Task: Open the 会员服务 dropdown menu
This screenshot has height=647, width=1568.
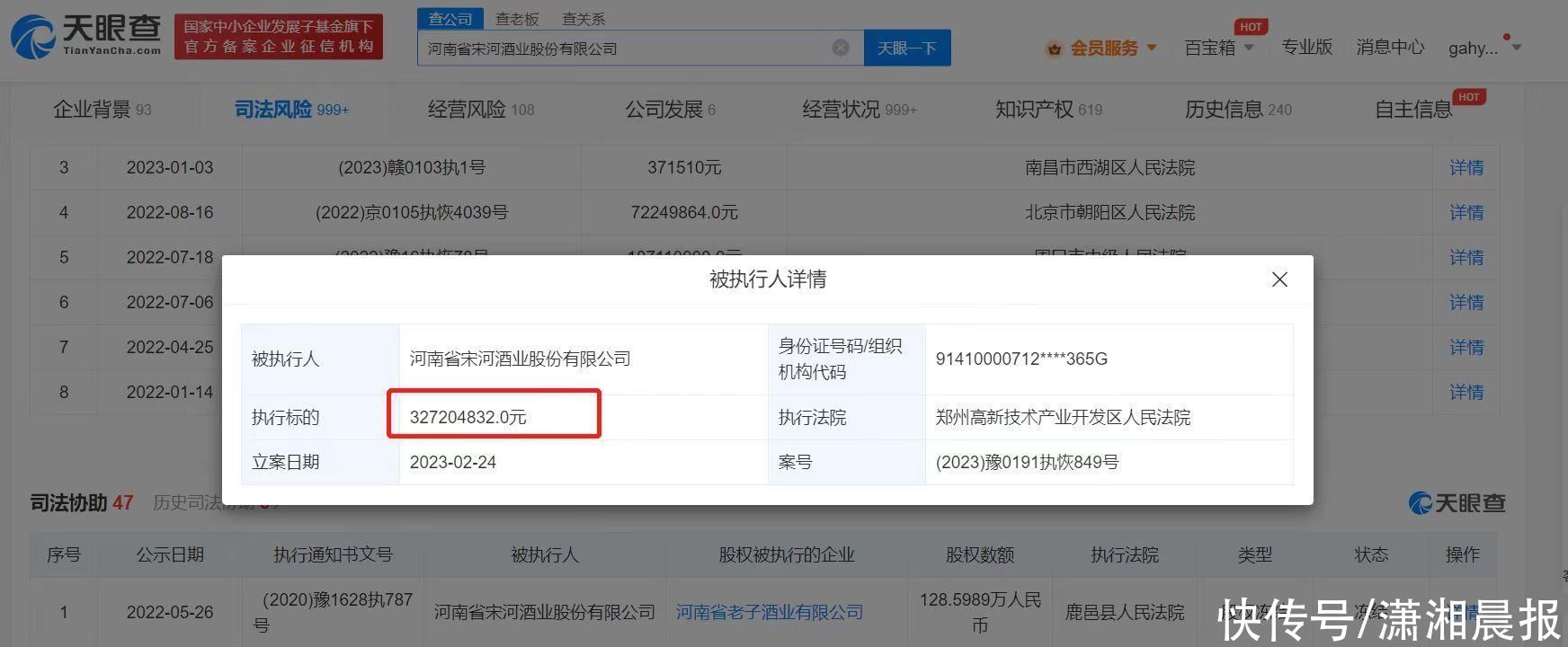Action: 1112,48
